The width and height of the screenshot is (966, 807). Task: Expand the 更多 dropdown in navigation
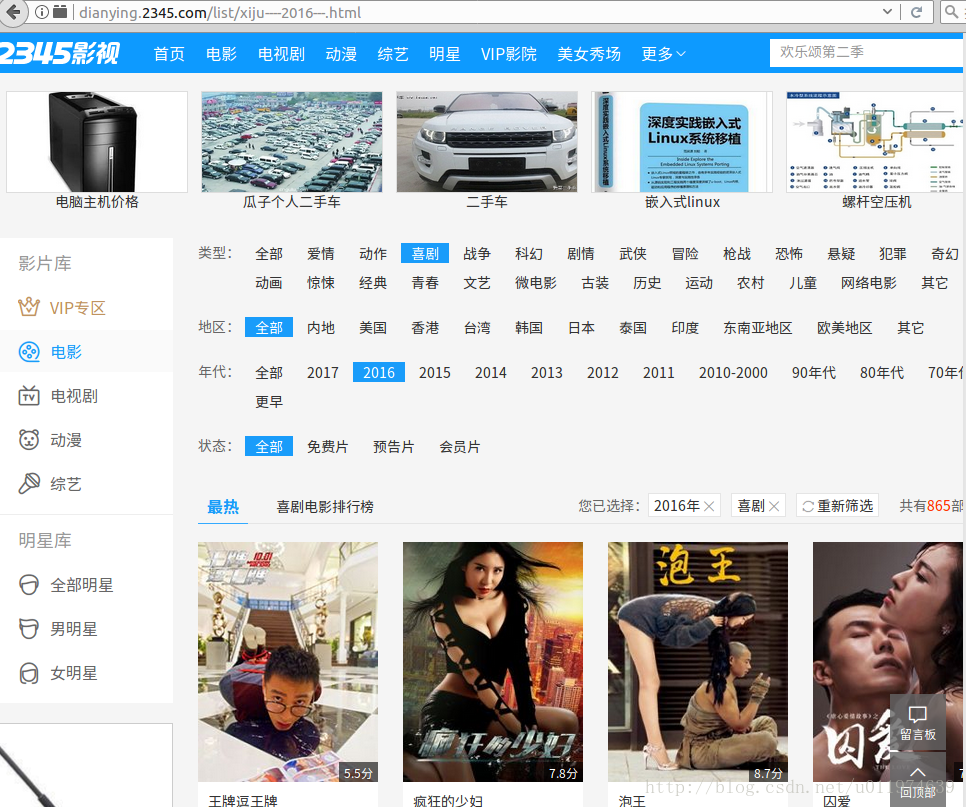664,54
